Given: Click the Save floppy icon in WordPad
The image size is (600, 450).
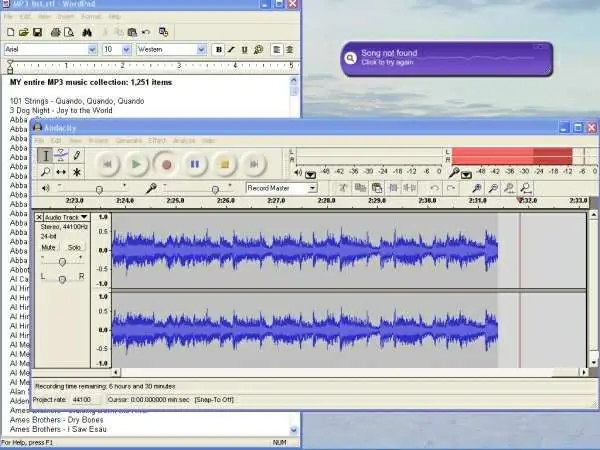Looking at the screenshot, I should 37,32.
